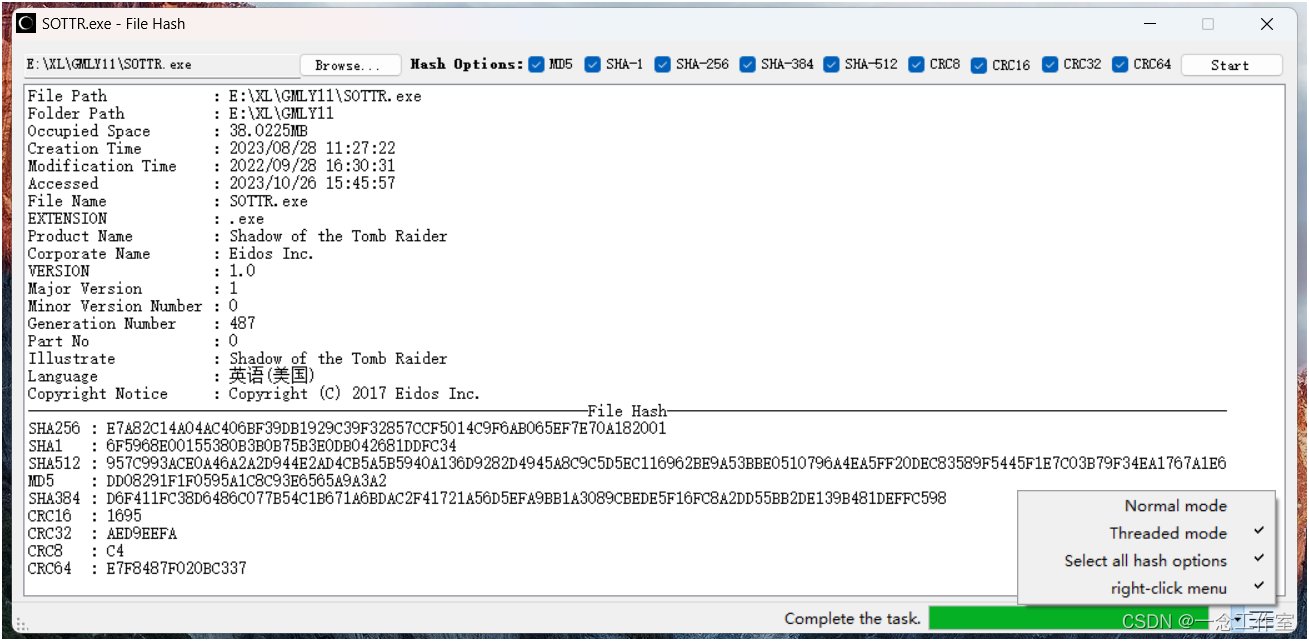Viewport: 1309px width, 641px height.
Task: Click the Major Version row
Action: pos(133,289)
